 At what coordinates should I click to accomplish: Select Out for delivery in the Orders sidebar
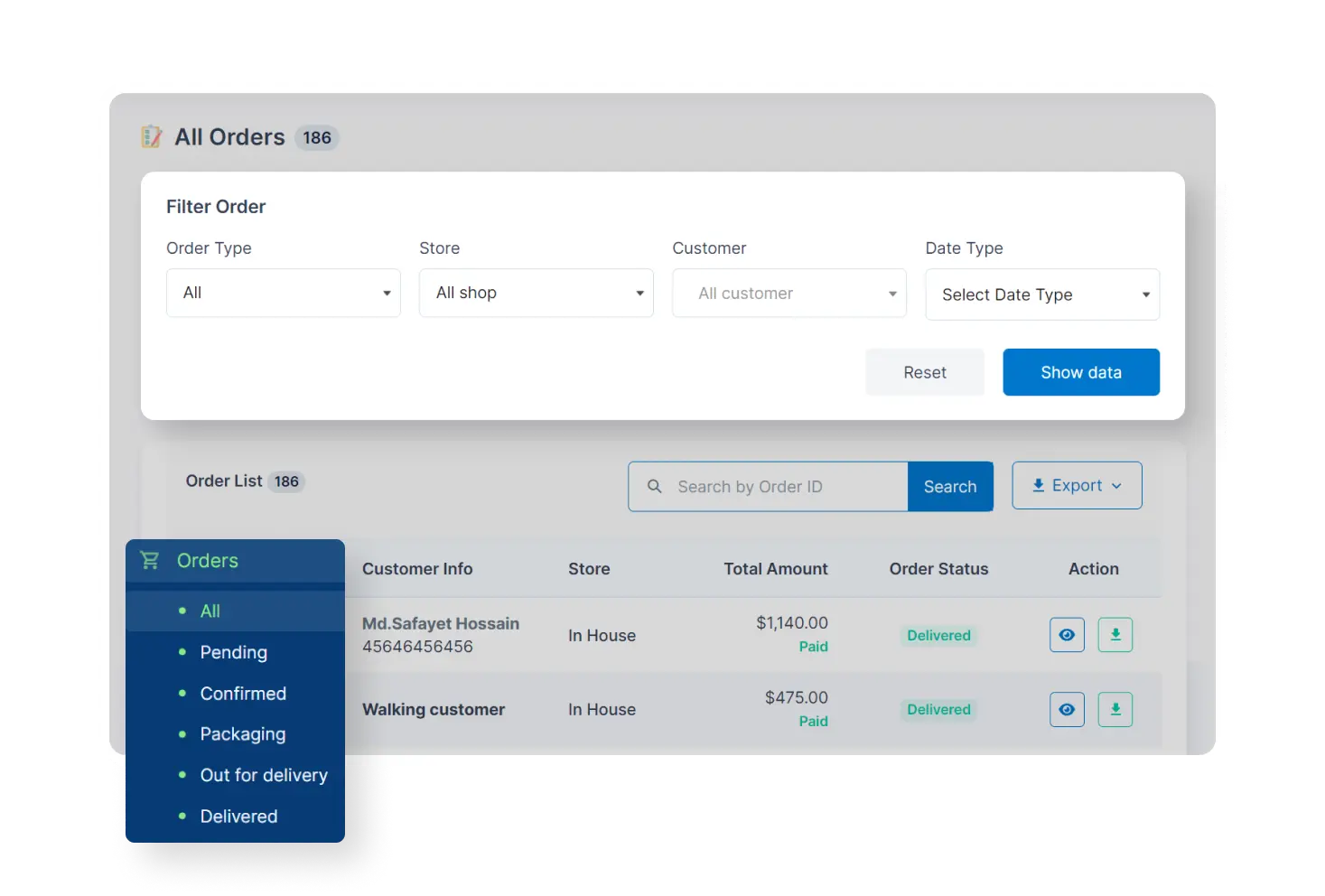(x=263, y=775)
